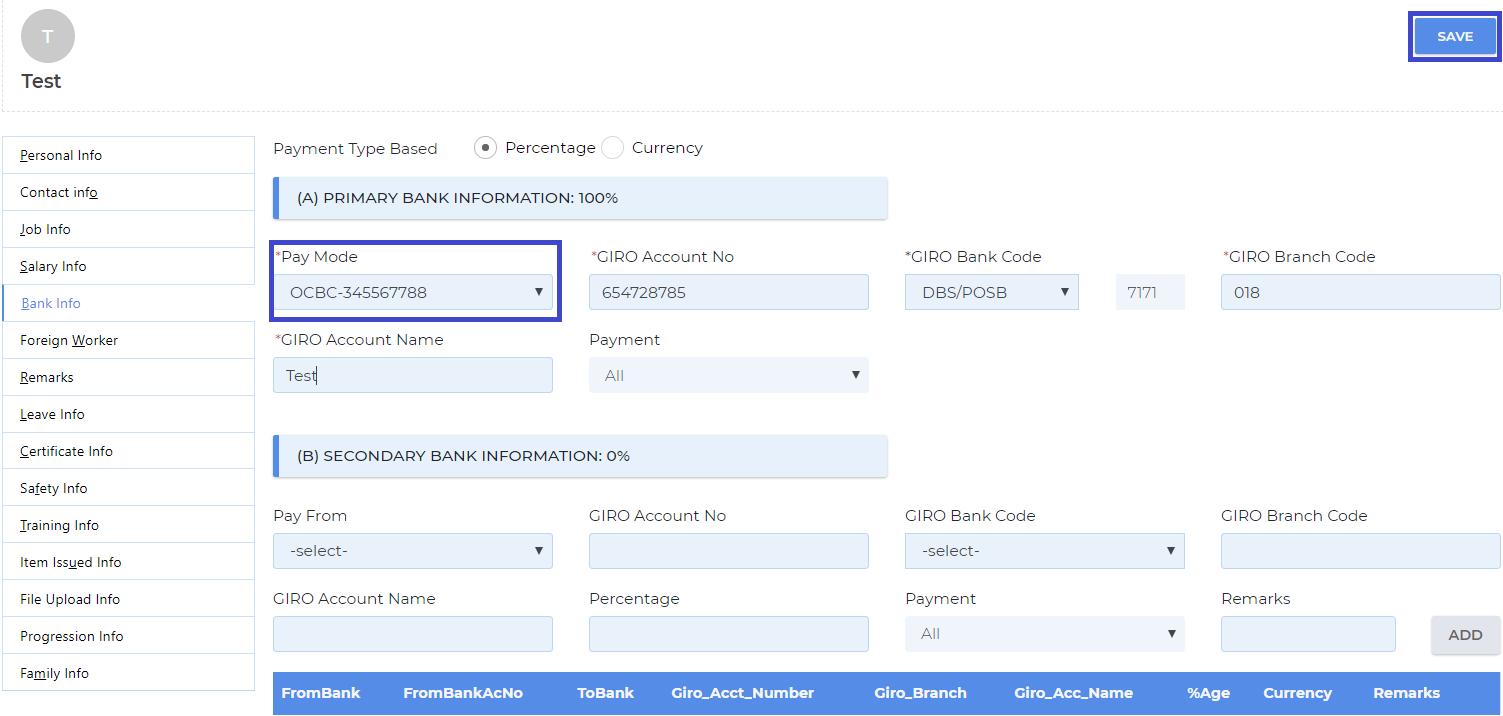Open the Safety Info tab
This screenshot has height=716, width=1503.
tap(128, 488)
